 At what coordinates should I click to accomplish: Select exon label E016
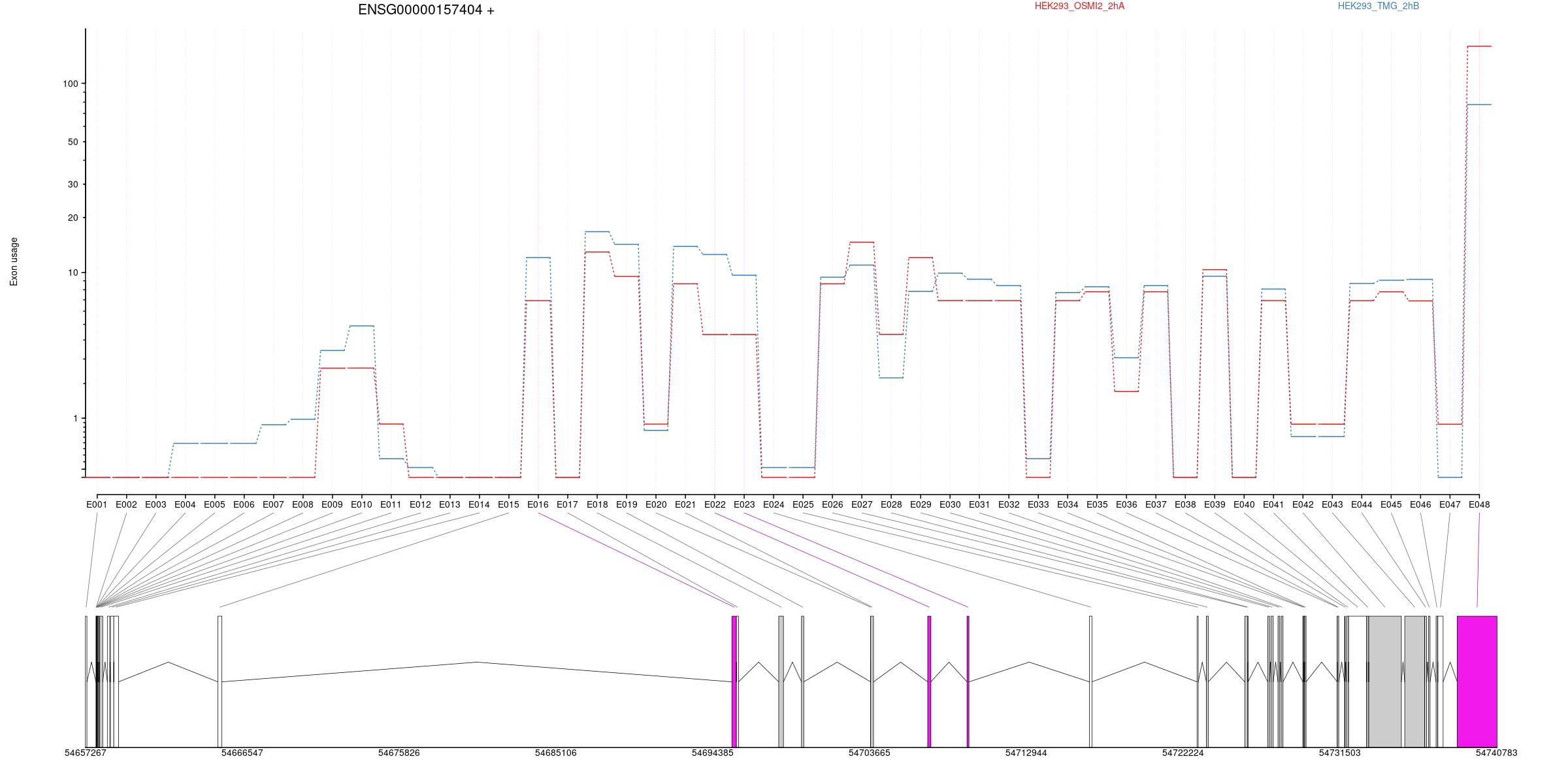tap(538, 504)
